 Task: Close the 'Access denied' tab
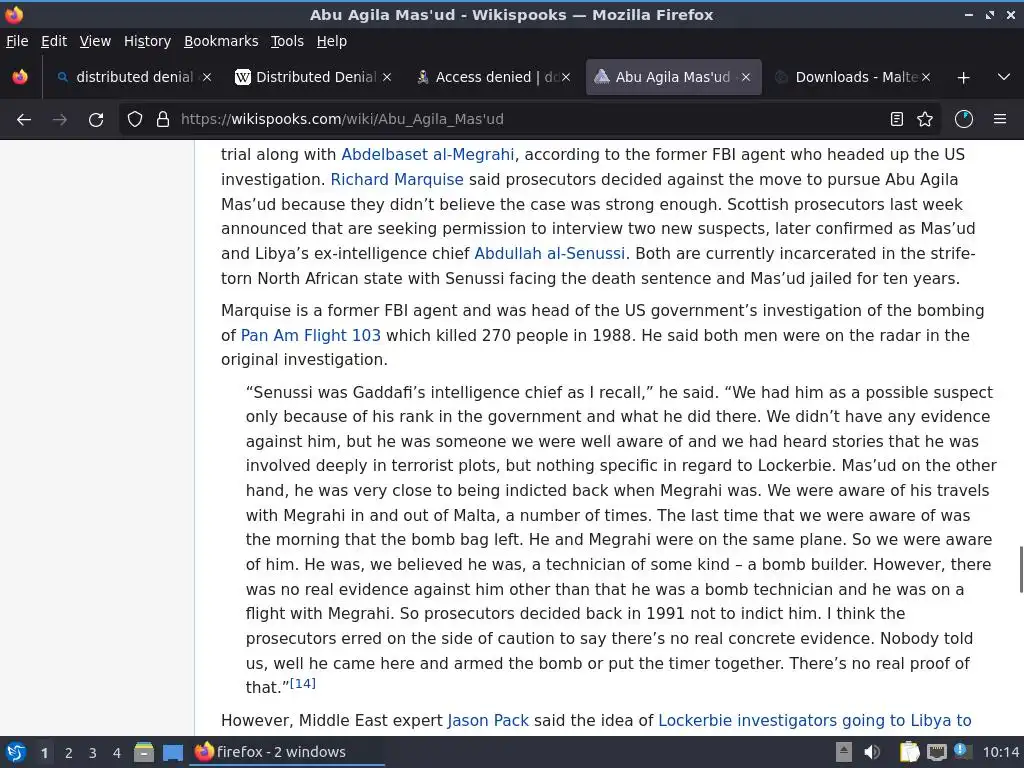click(566, 77)
